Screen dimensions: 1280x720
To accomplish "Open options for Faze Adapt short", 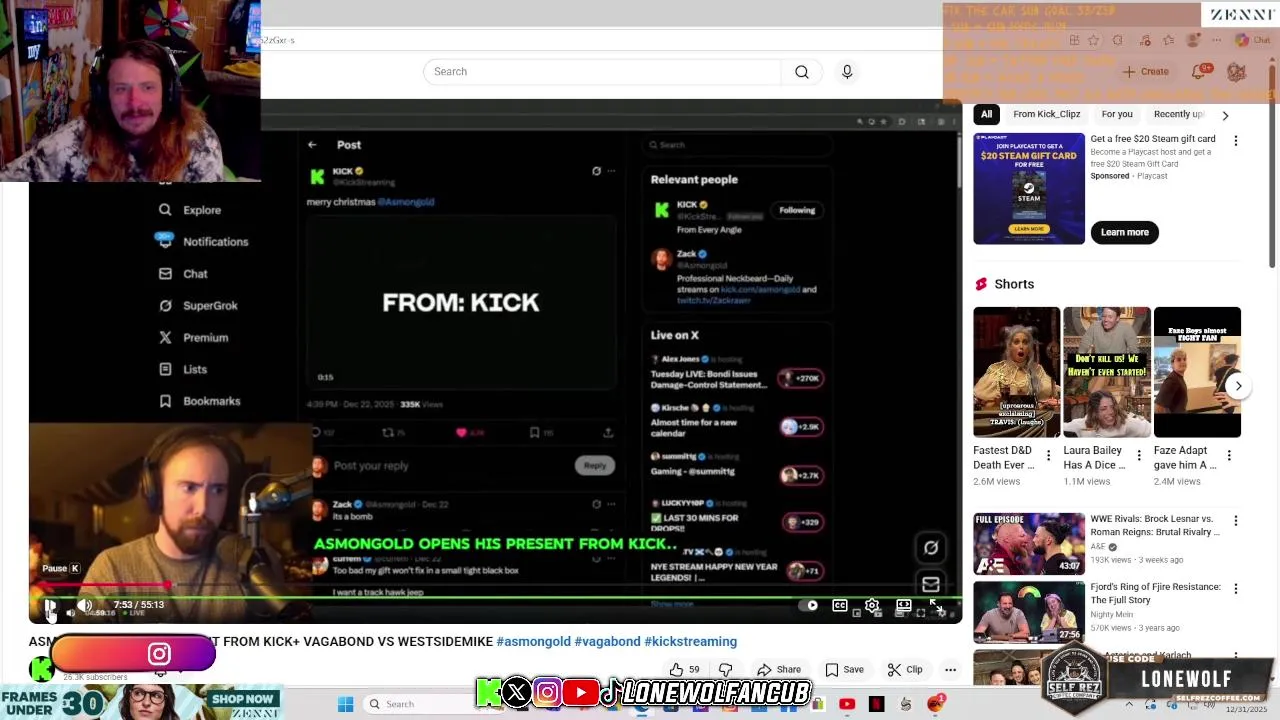I will (x=1229, y=455).
